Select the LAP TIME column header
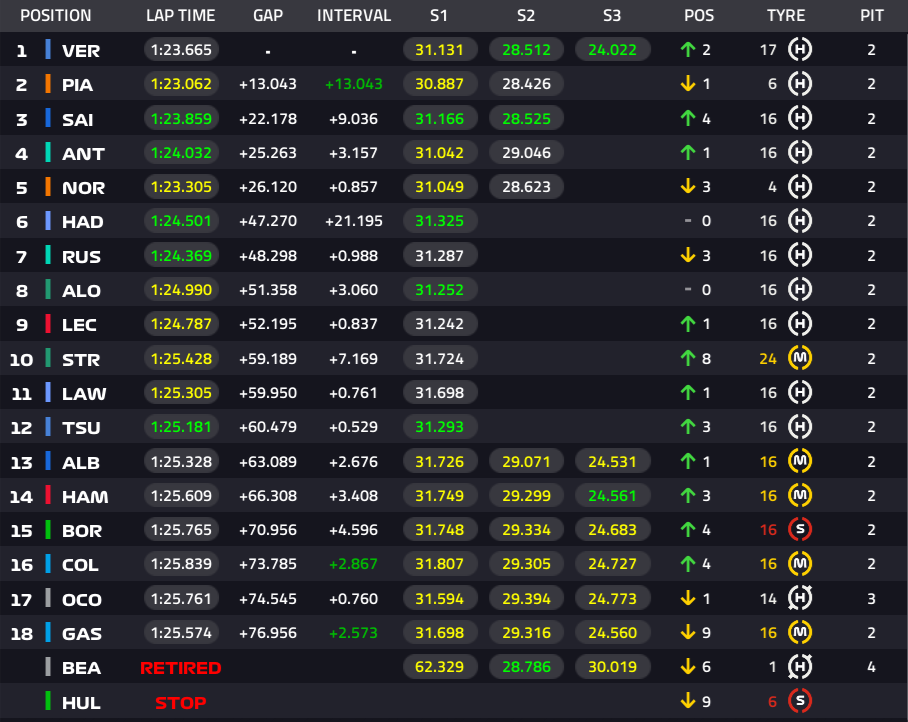Screen dimensions: 908x722 181,16
